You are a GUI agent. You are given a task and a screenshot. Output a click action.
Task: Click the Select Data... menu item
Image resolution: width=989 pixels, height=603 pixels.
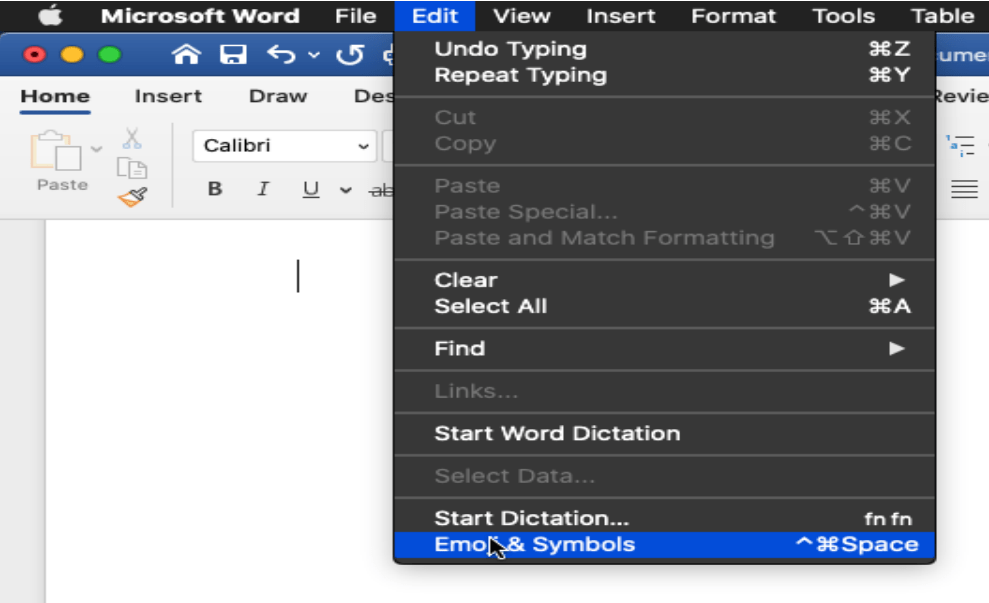tap(664, 476)
